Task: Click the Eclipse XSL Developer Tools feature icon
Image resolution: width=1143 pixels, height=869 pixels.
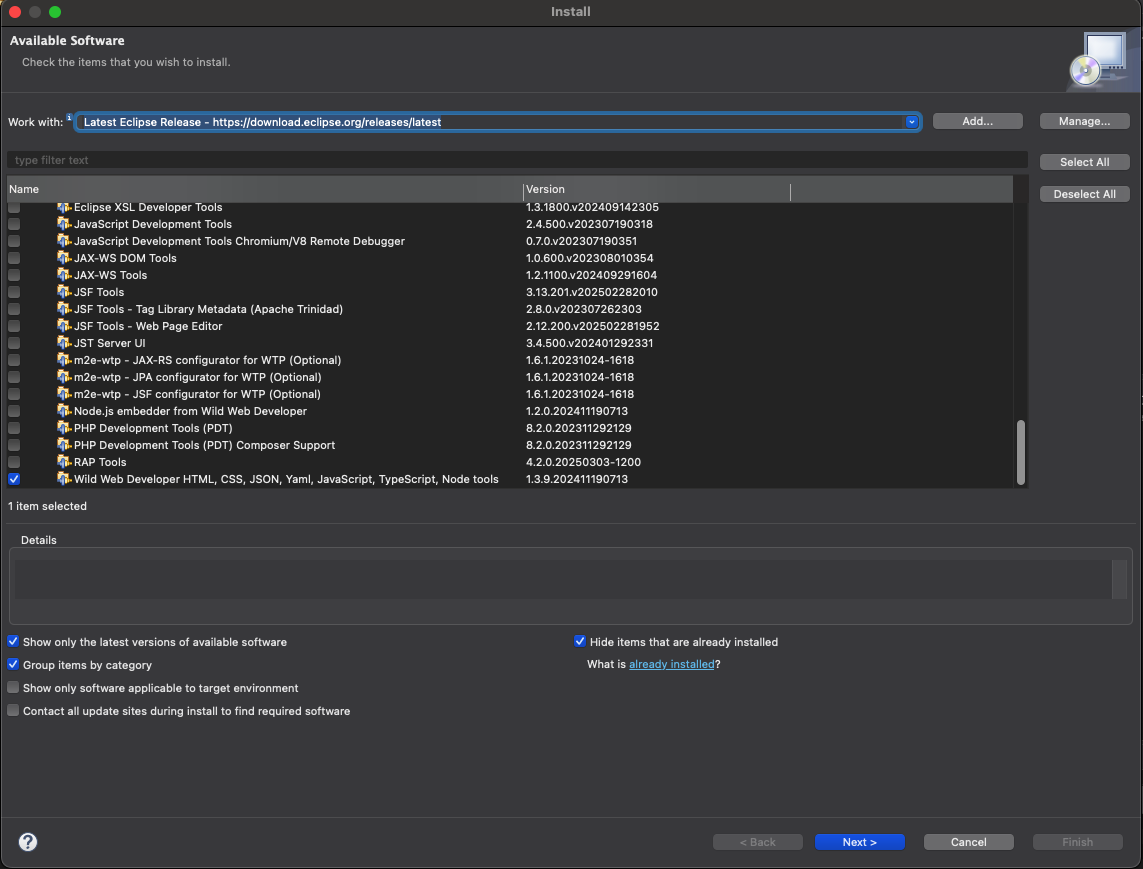Action: 64,208
